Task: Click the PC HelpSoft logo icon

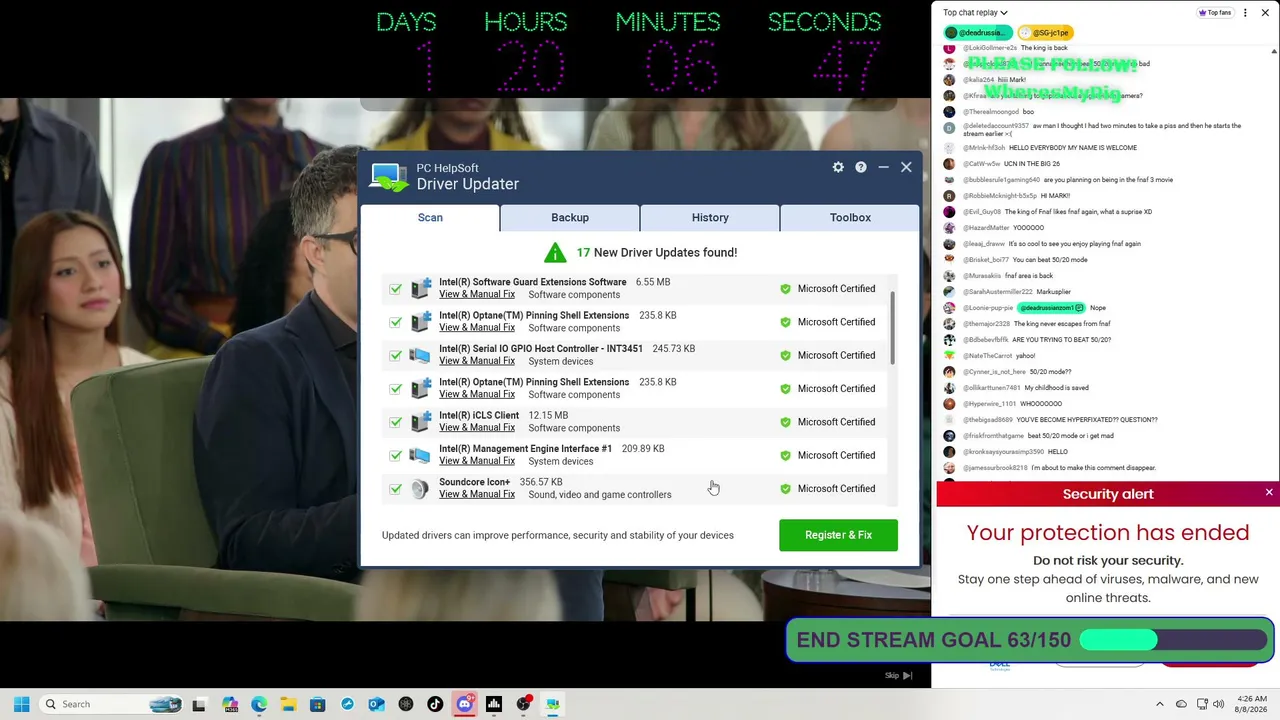Action: tap(389, 177)
